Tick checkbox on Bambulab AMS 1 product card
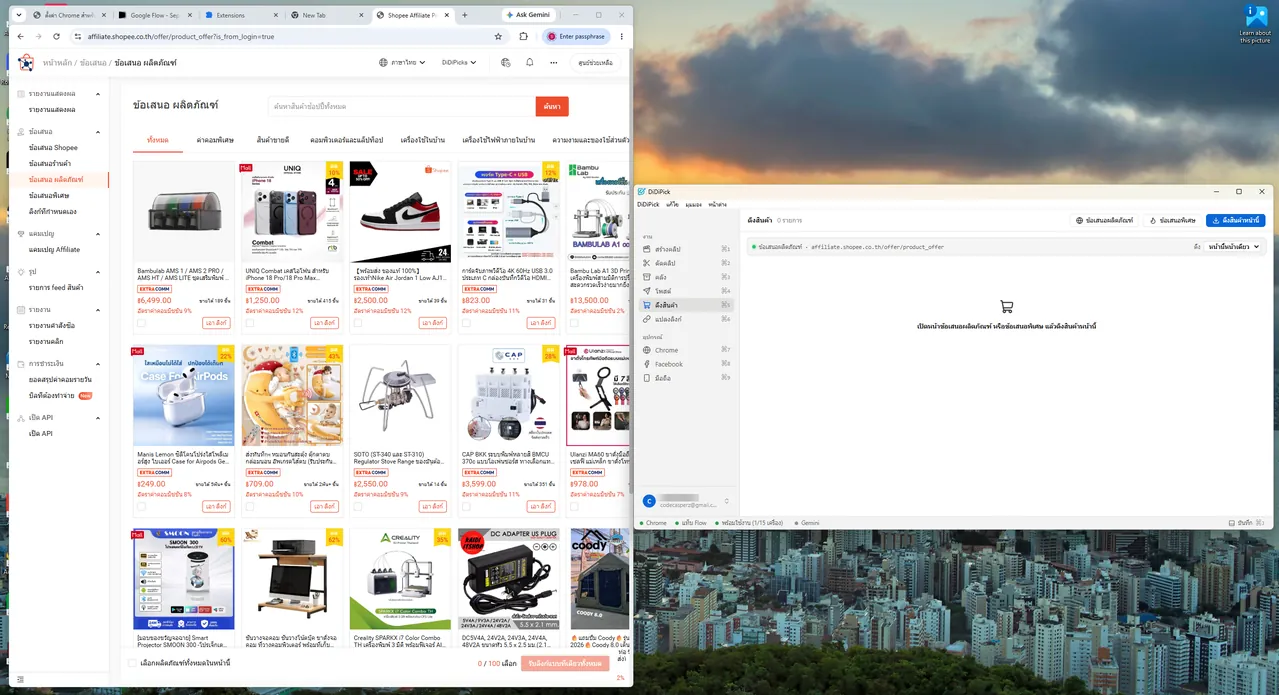Viewport: 1279px width, 695px height. click(x=141, y=323)
